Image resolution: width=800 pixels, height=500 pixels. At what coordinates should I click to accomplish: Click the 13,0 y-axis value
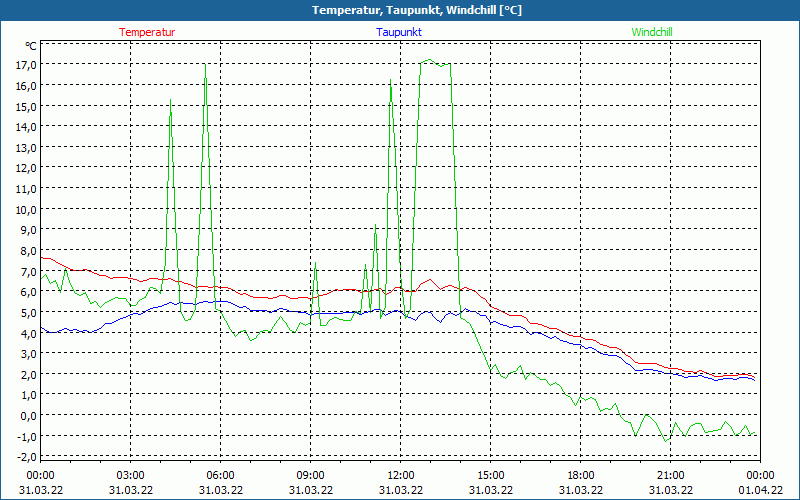tap(27, 147)
